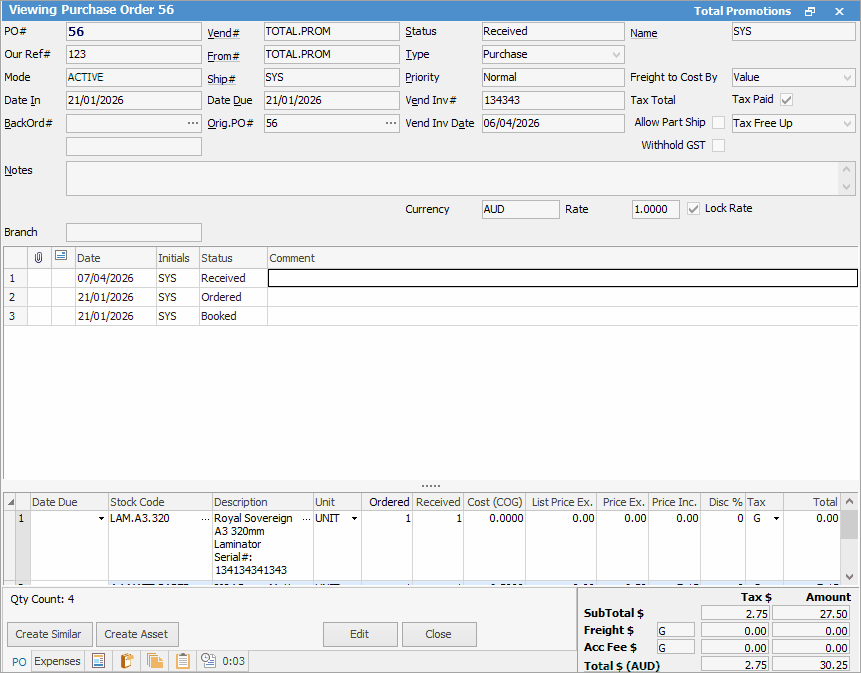This screenshot has width=861, height=673.
Task: Open the description ellipsis for Royal Sovereign
Action: tap(306, 519)
